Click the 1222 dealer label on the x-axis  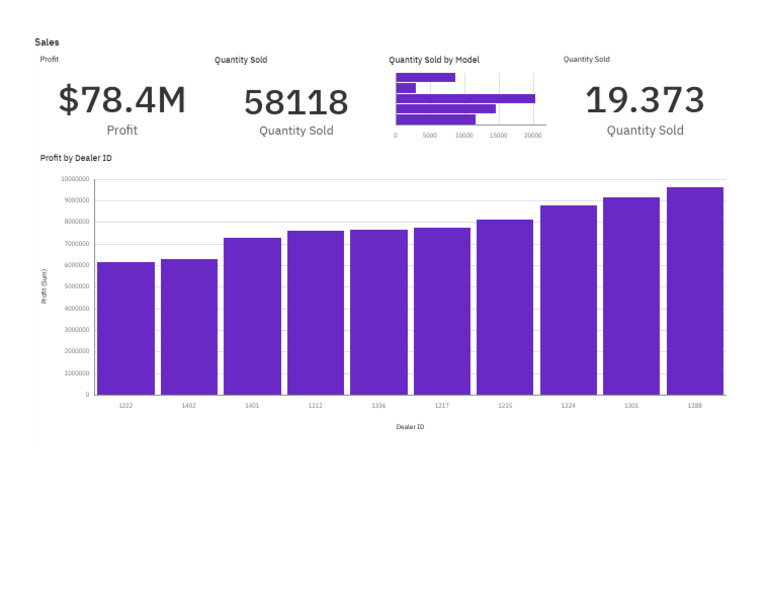pos(126,405)
